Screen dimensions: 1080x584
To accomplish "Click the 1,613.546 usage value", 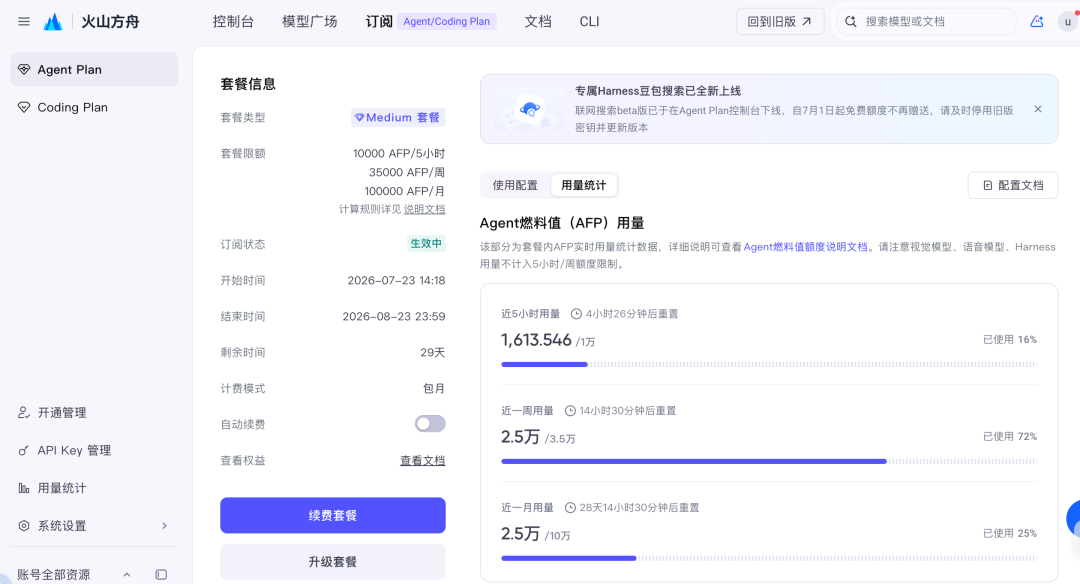I will point(537,340).
